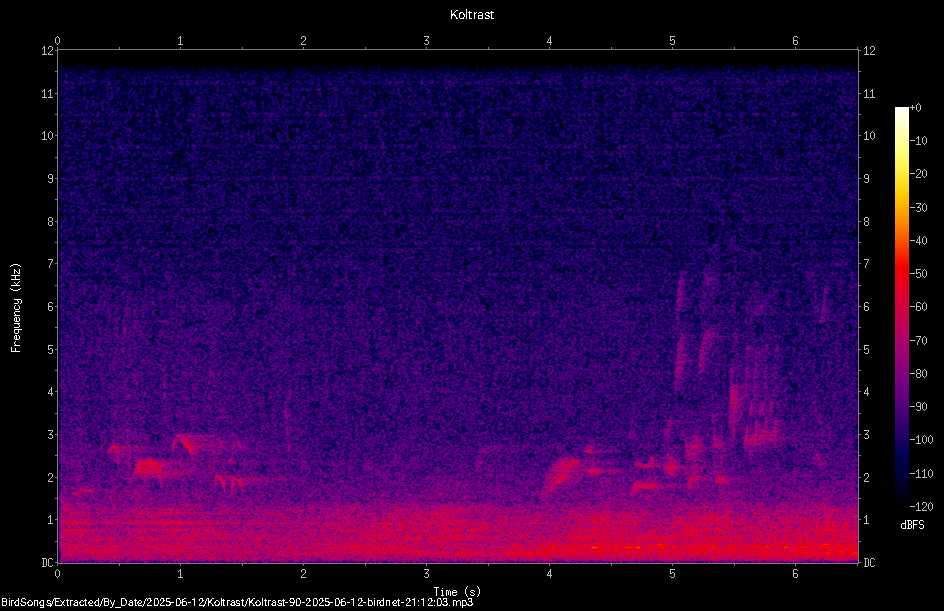Click the 5 second tick on top axis
Screen dimensions: 944x611
[x=672, y=41]
